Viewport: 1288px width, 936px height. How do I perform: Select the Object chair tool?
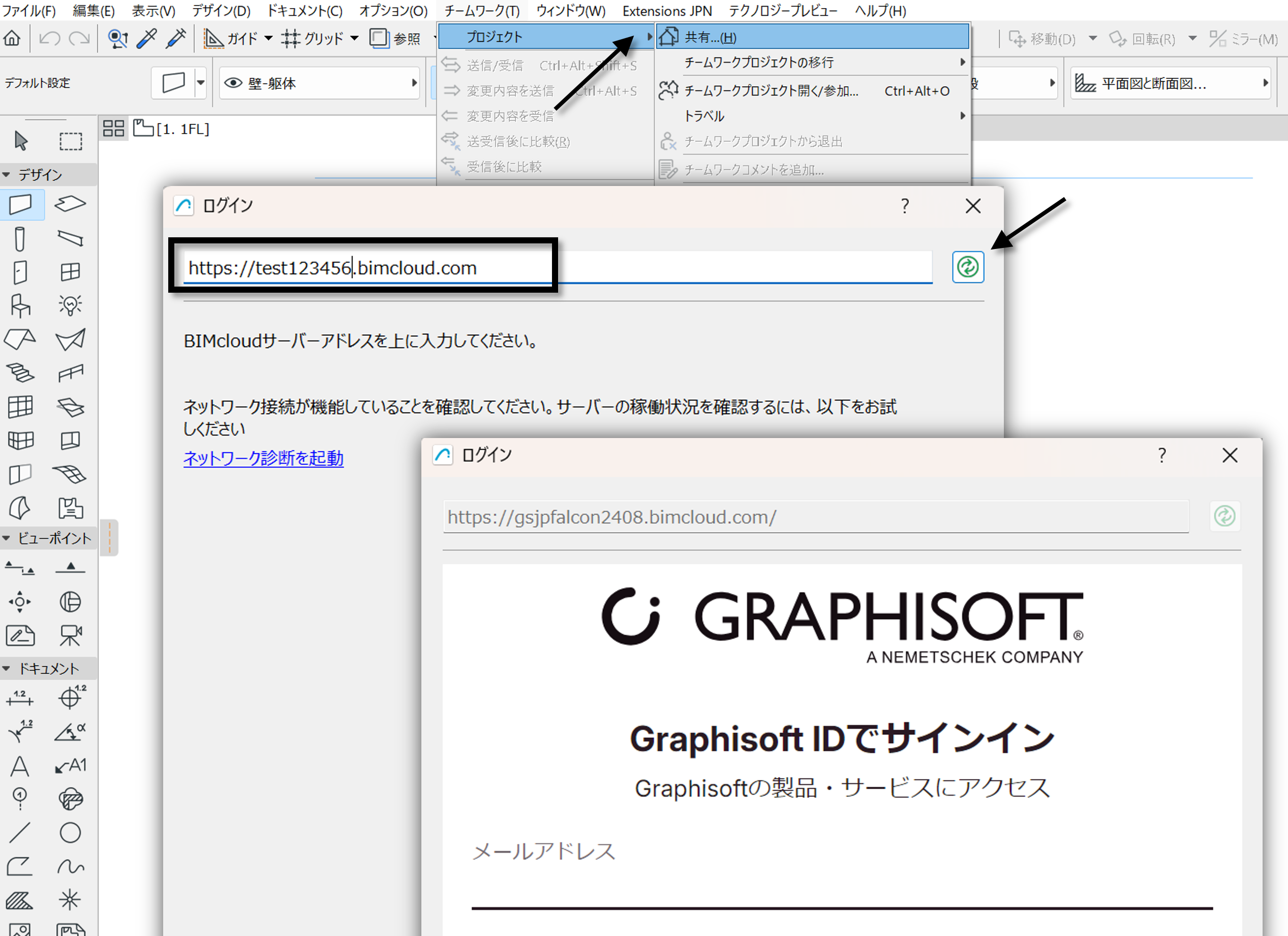tap(20, 305)
